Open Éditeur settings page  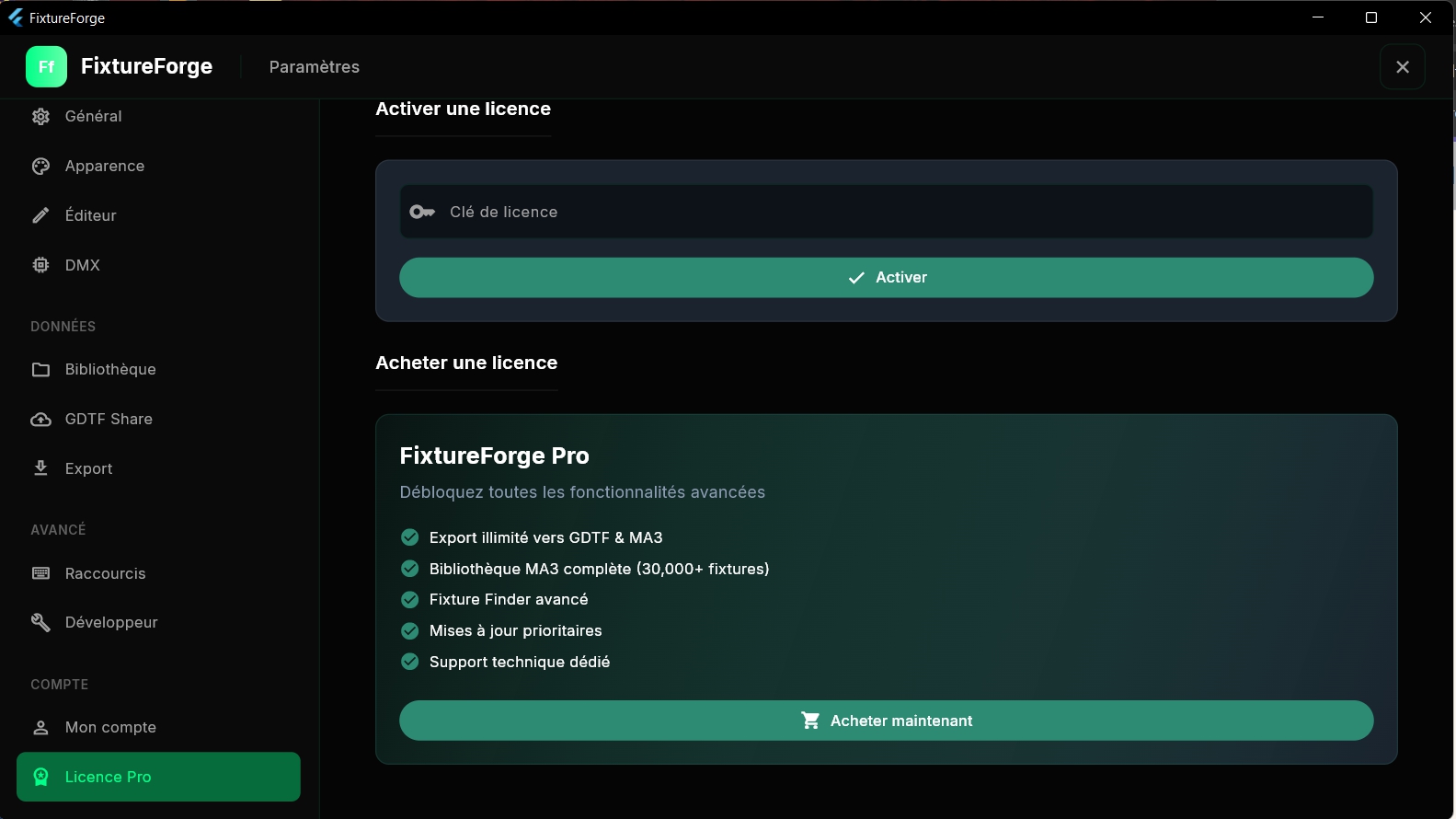(158, 215)
